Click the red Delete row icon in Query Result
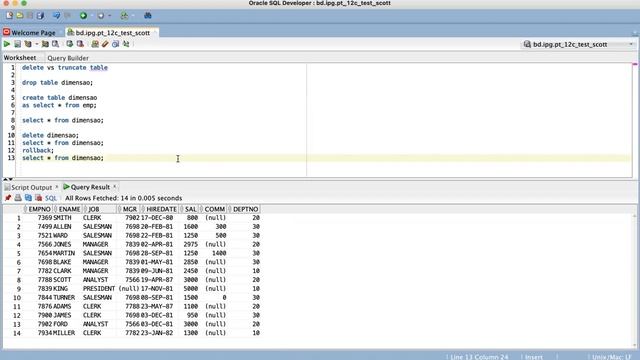640x360 pixels. (x=38, y=198)
